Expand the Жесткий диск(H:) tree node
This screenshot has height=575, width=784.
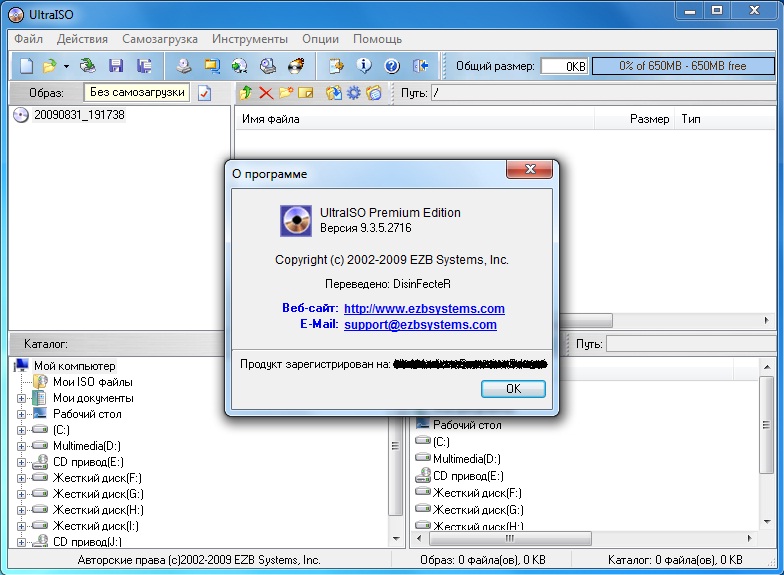pyautogui.click(x=22, y=510)
